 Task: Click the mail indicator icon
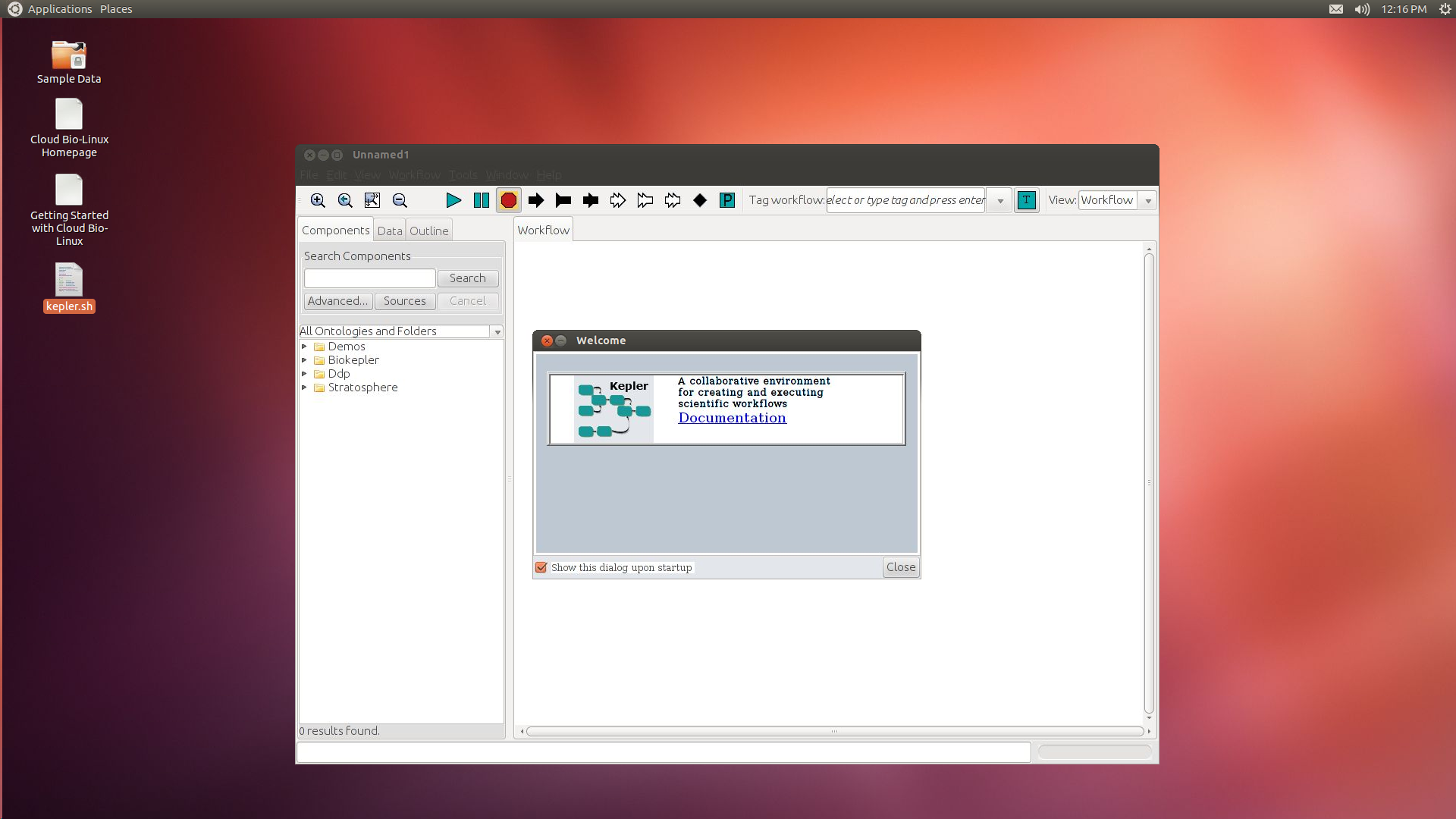pos(1336,9)
